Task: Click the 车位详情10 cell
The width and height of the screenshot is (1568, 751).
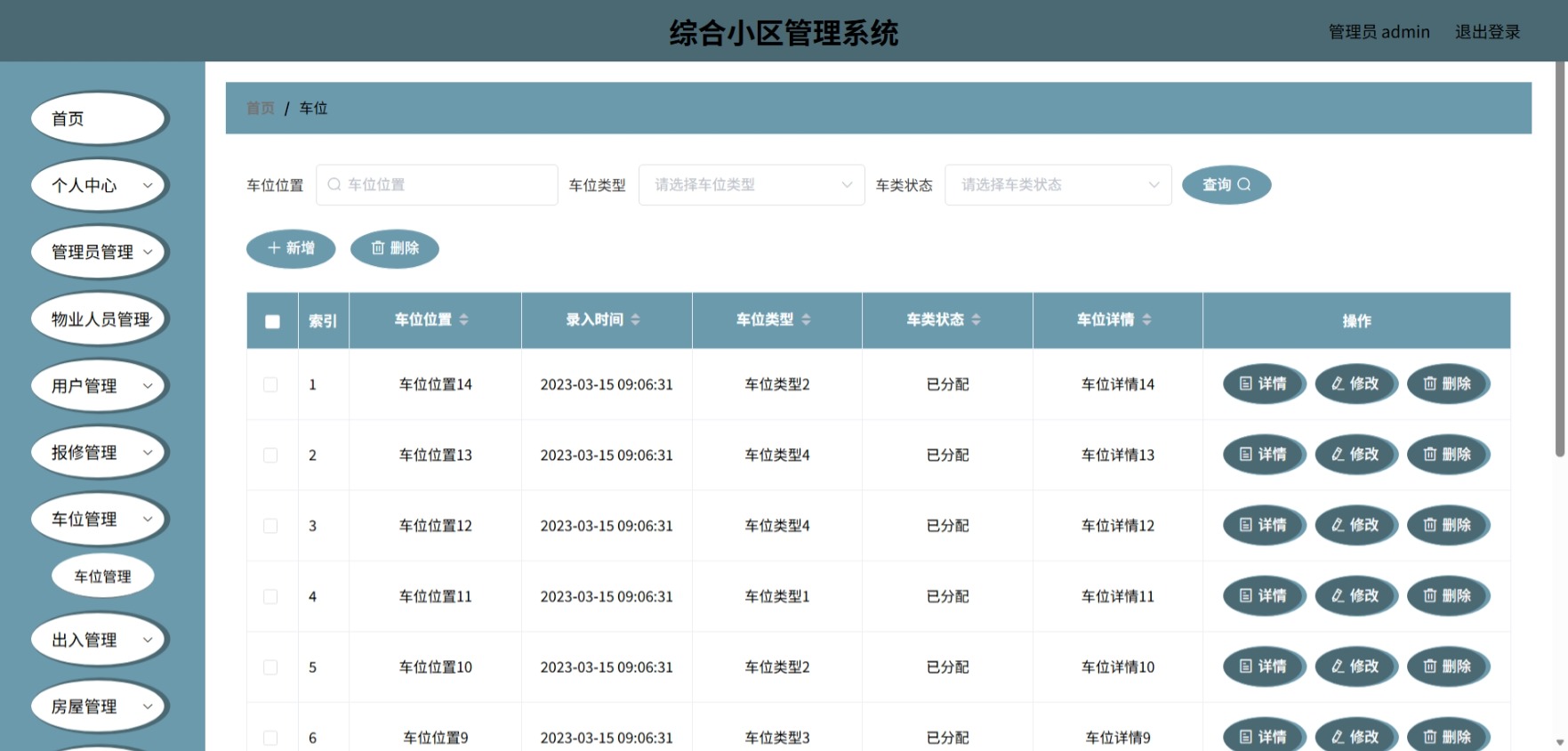Action: coord(1118,666)
